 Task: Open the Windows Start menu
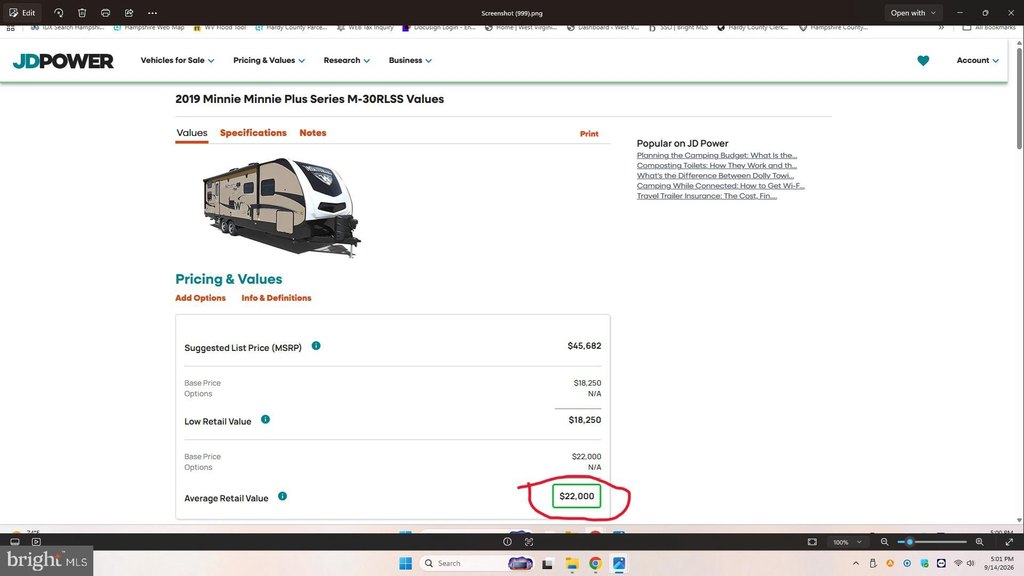[x=406, y=563]
